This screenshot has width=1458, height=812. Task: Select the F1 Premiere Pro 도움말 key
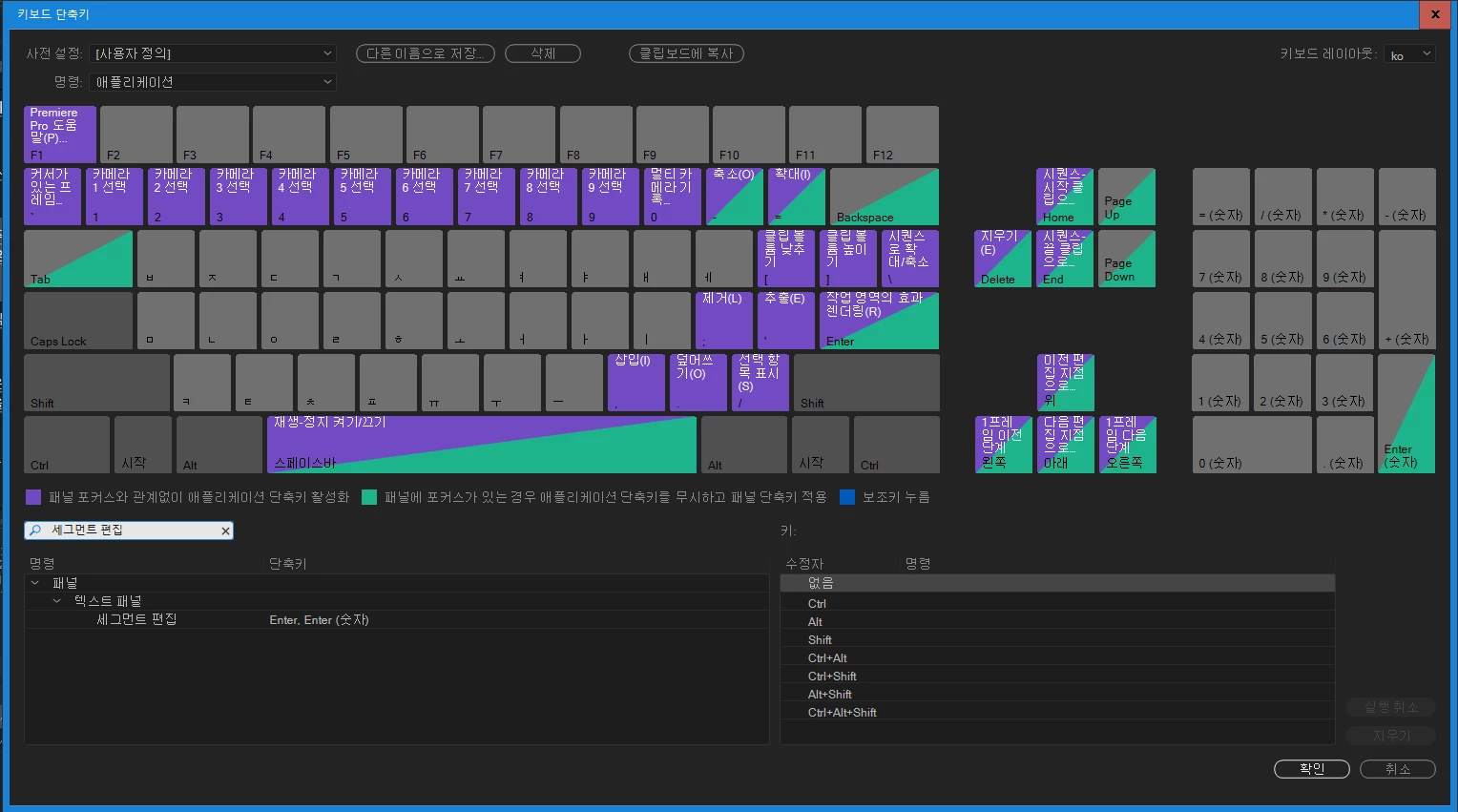[x=60, y=135]
